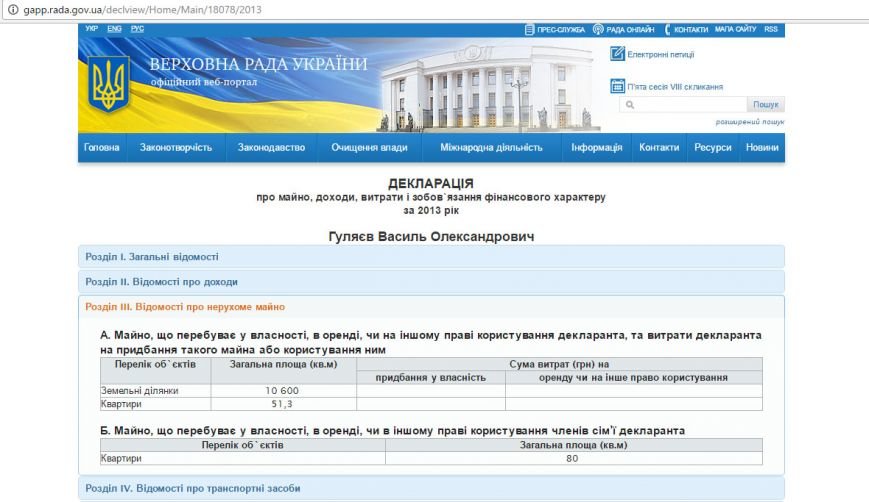The height and width of the screenshot is (502, 869).
Task: Click the ДЕКЛАРАЦІЯ heading
Action: click(431, 183)
